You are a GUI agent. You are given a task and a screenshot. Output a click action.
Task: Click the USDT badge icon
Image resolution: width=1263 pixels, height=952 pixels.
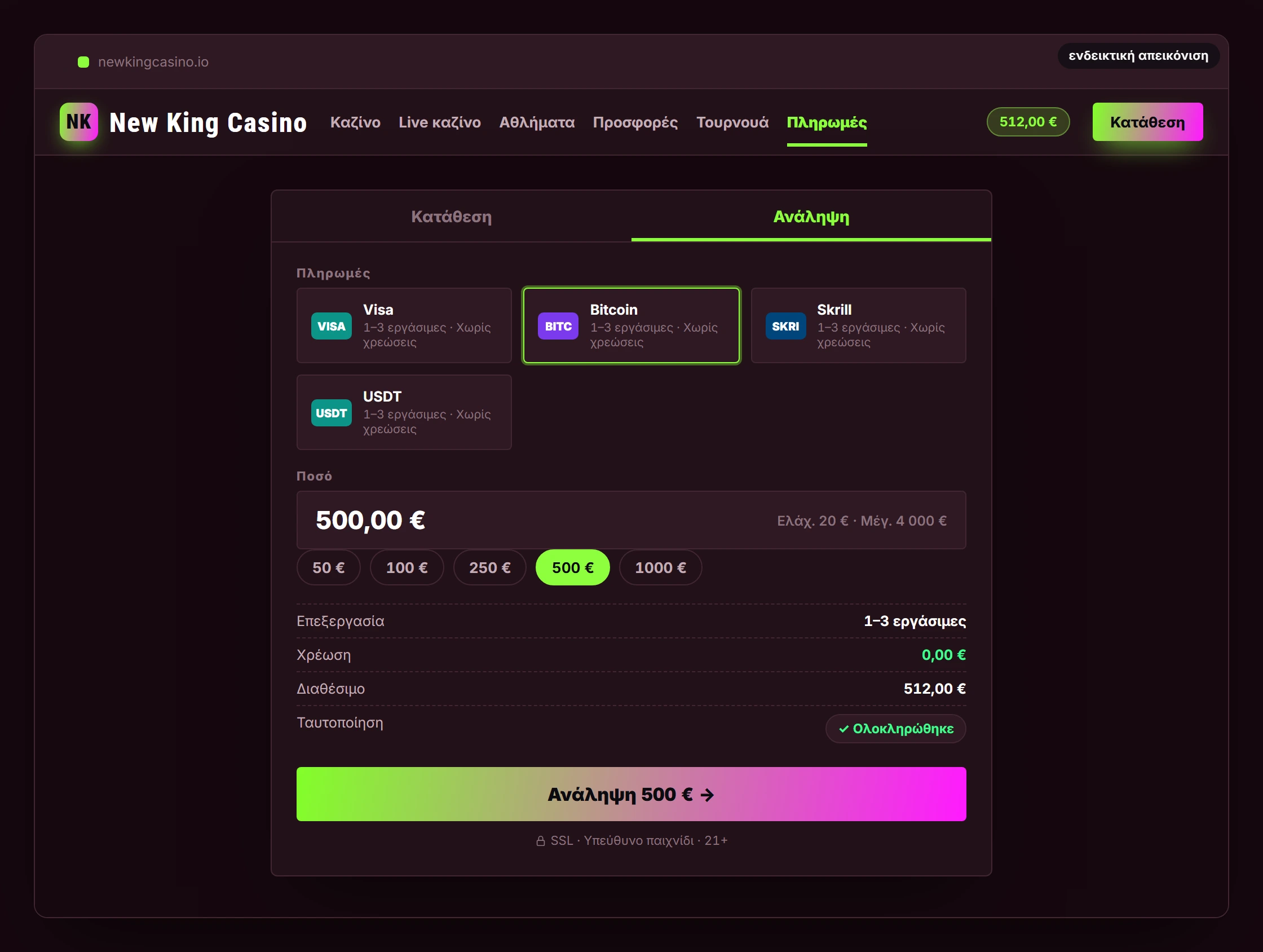click(331, 413)
